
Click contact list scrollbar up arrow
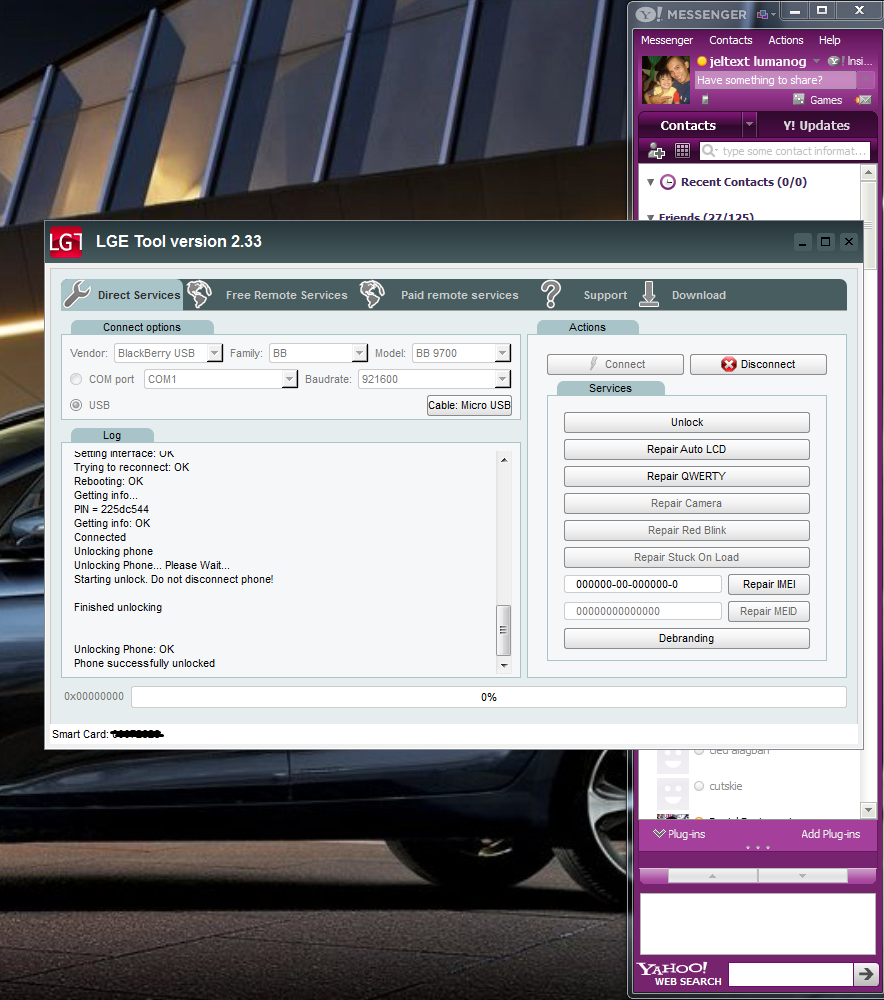pyautogui.click(x=868, y=172)
